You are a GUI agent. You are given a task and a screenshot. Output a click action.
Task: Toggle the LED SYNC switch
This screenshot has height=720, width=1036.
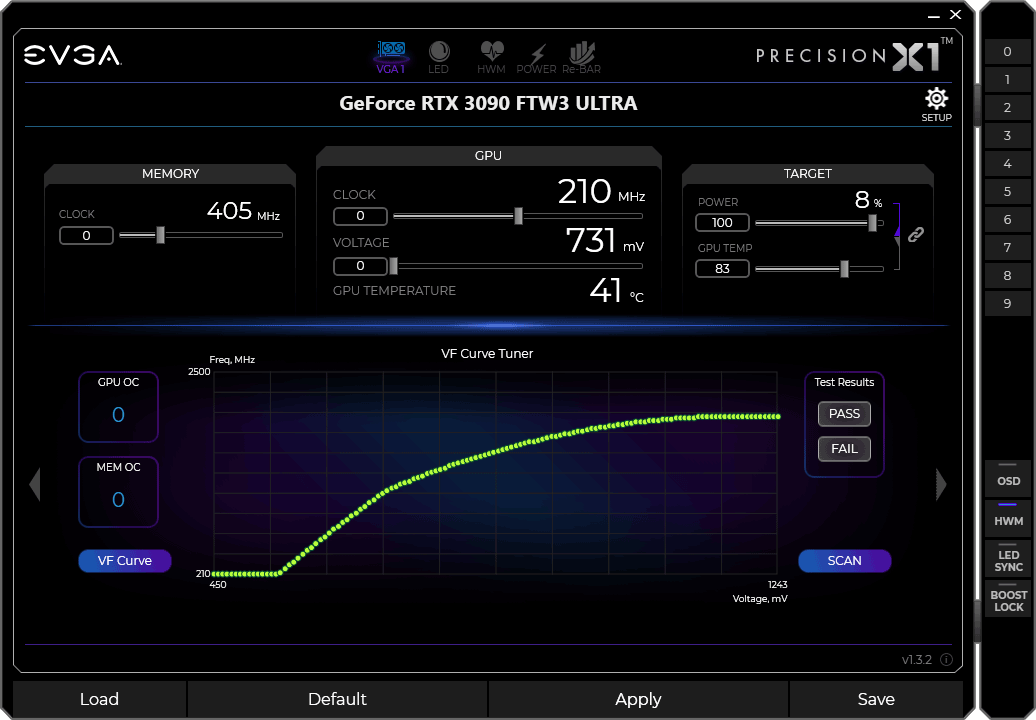(1008, 558)
